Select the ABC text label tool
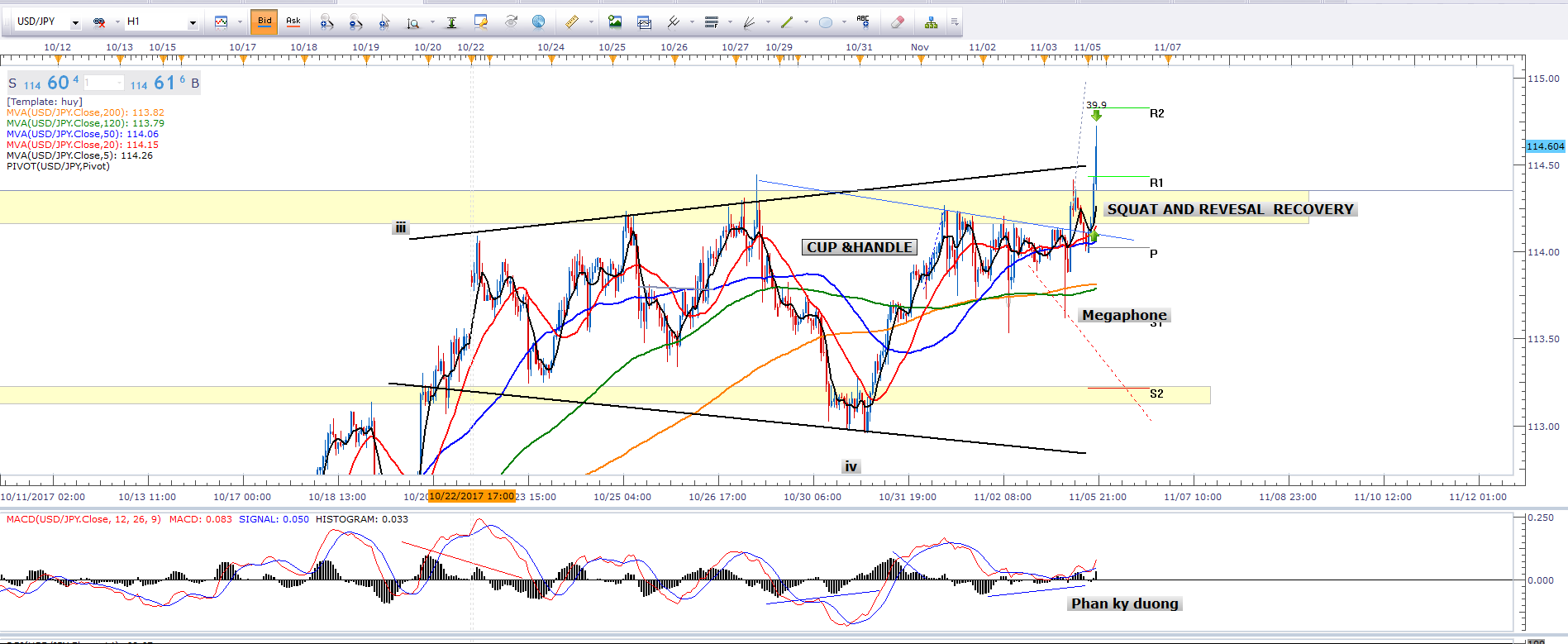 pyautogui.click(x=863, y=21)
